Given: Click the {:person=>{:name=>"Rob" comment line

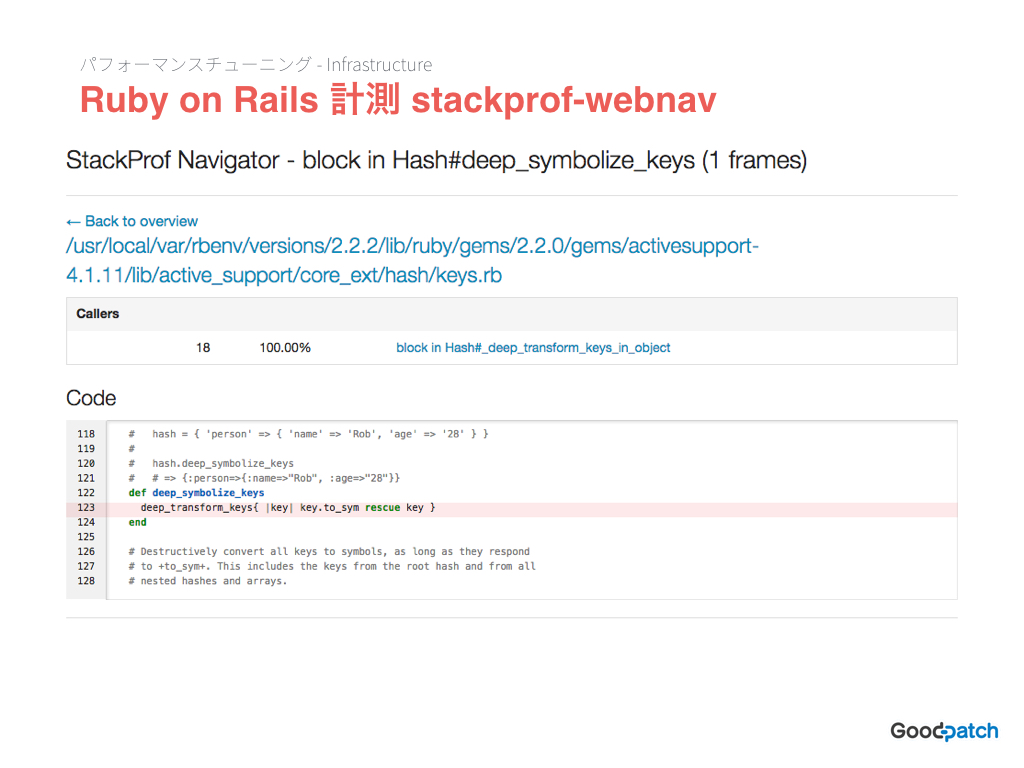Looking at the screenshot, I should (264, 478).
